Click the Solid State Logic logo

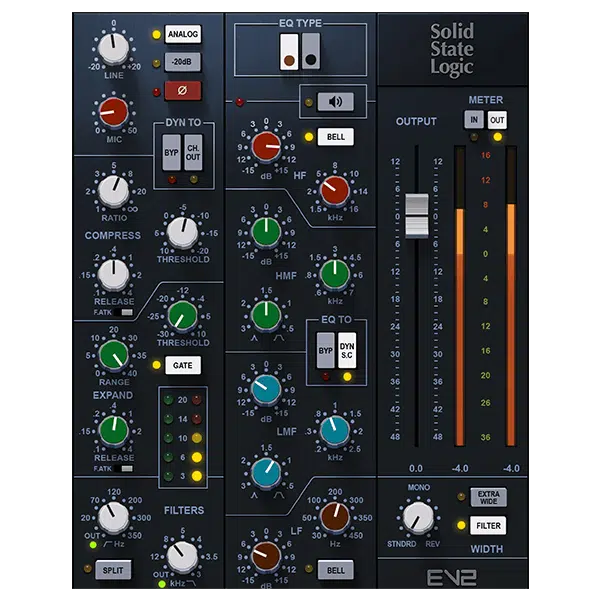pyautogui.click(x=452, y=49)
